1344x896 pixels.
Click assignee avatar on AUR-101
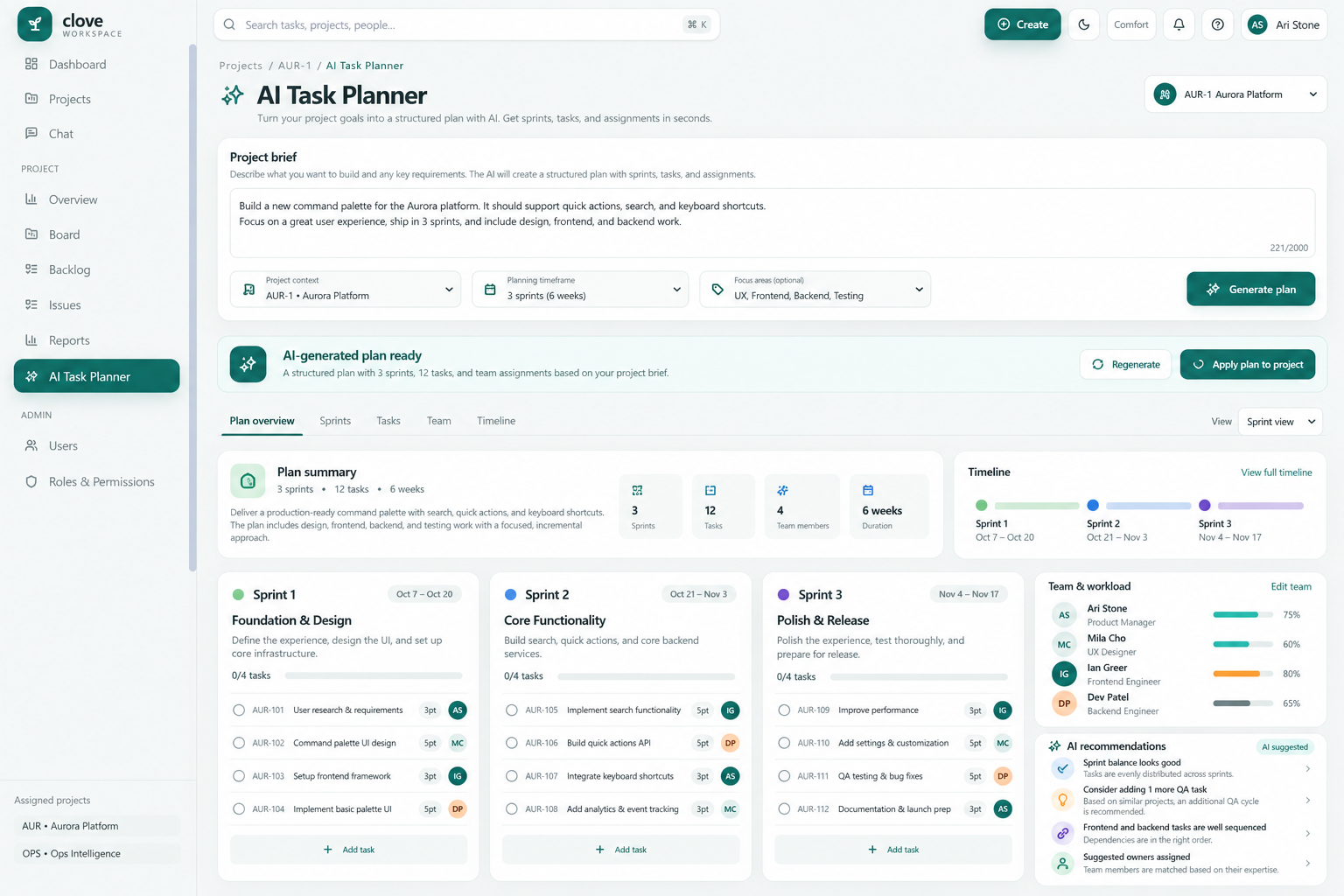pos(457,710)
